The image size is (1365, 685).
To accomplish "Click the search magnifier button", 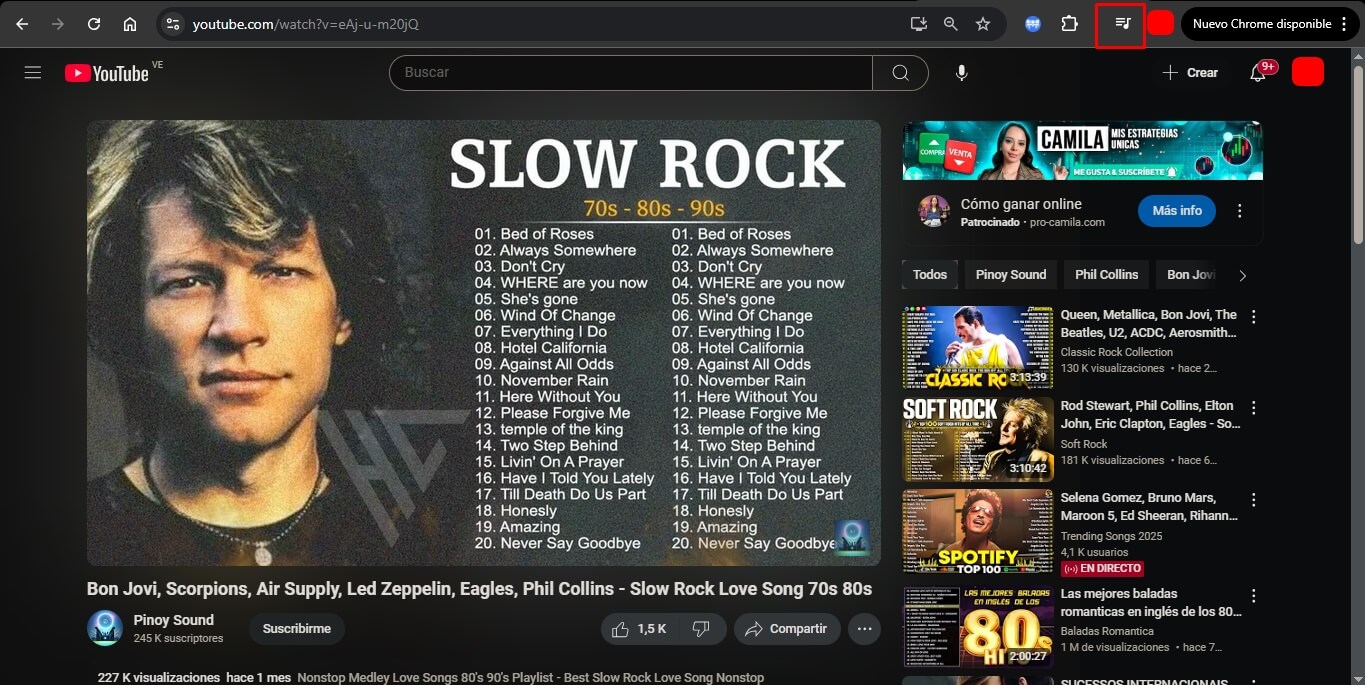I will [x=900, y=72].
